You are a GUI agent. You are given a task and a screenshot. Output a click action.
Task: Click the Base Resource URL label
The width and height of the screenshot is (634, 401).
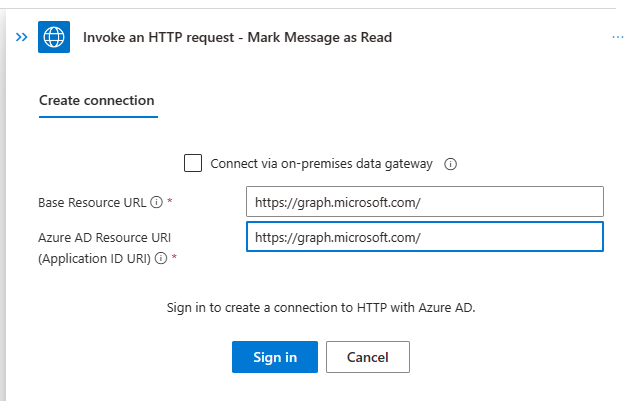pos(92,202)
